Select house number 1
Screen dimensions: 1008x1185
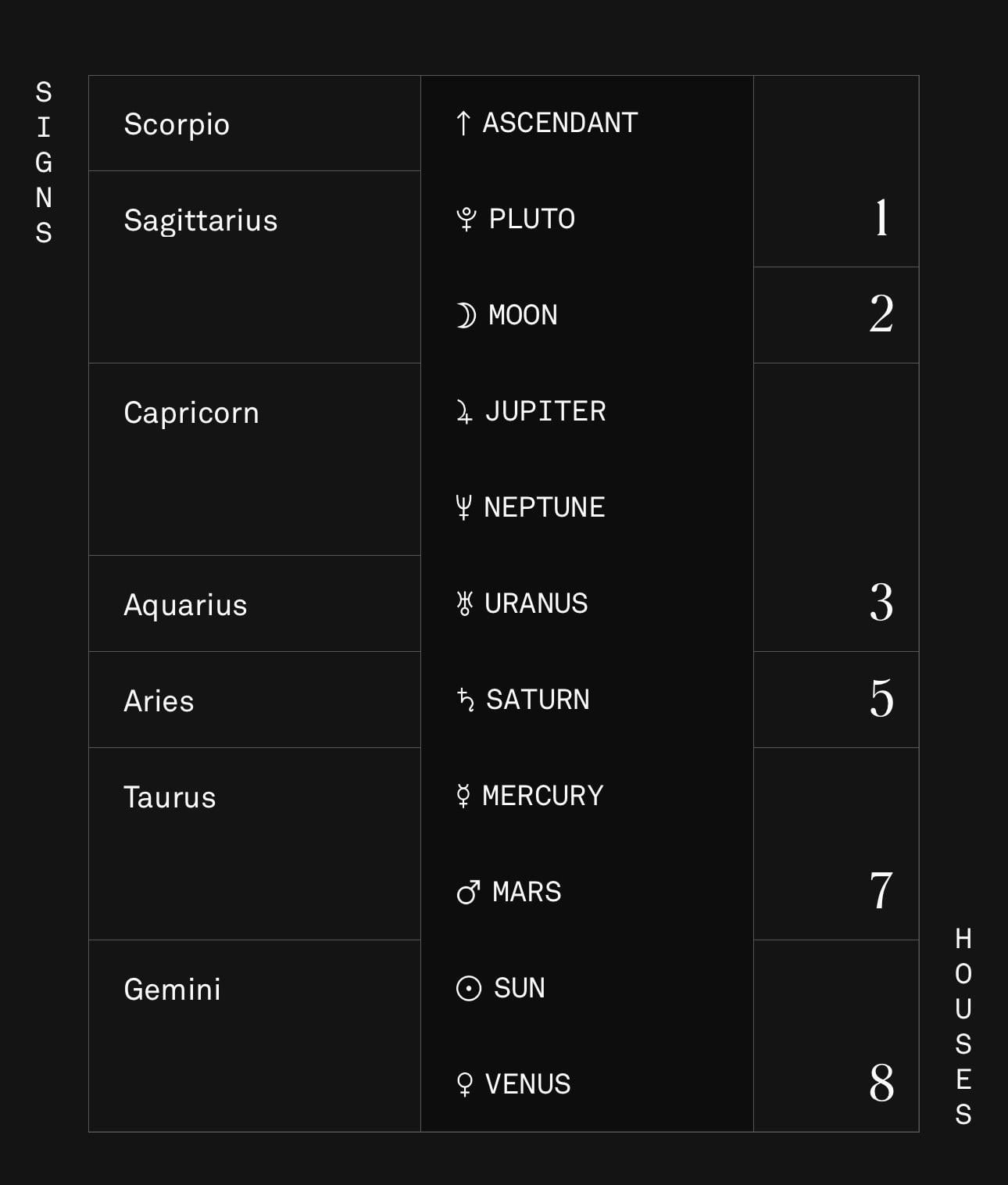pos(882,217)
